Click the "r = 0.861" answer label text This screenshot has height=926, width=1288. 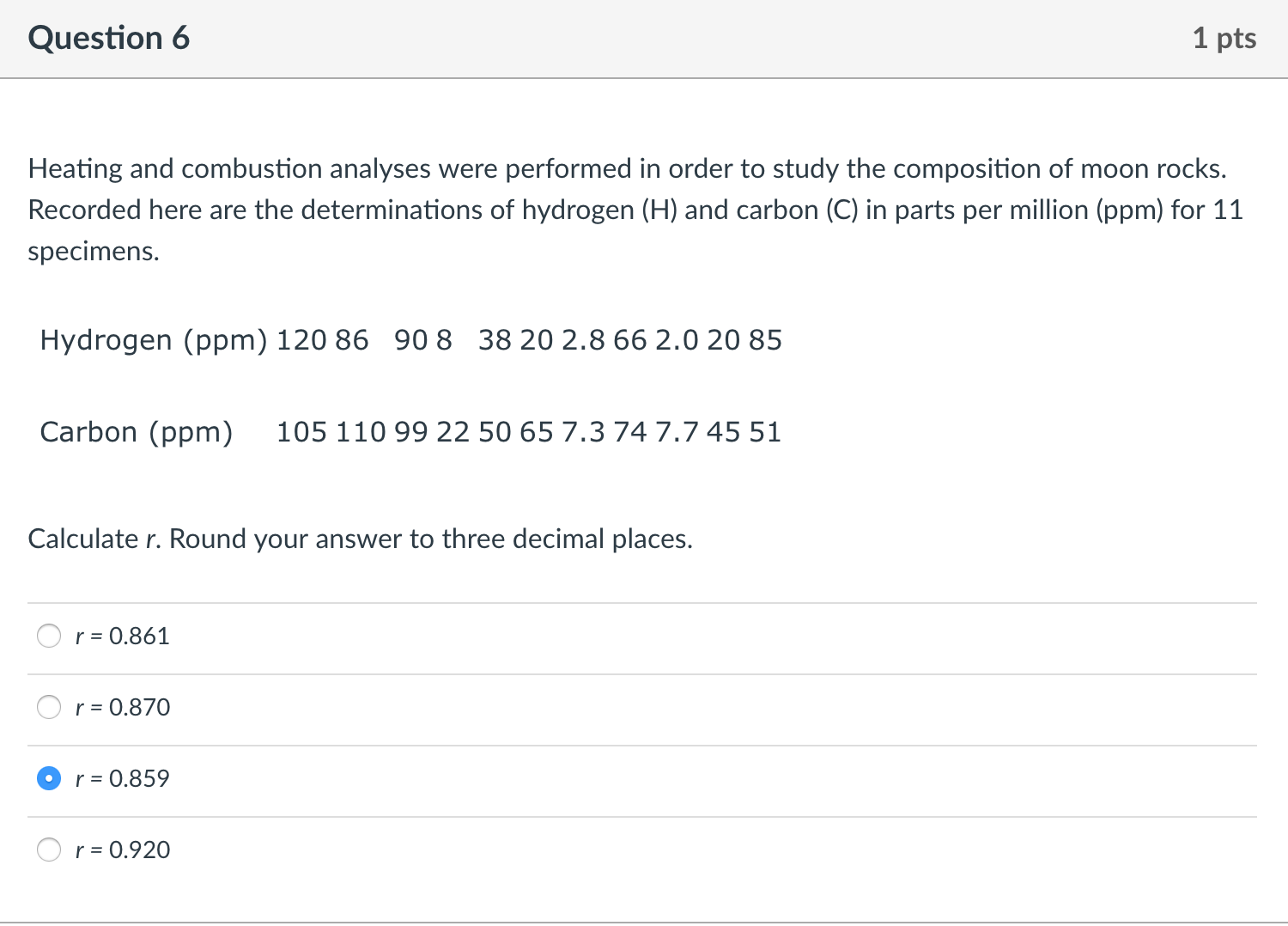tap(123, 636)
